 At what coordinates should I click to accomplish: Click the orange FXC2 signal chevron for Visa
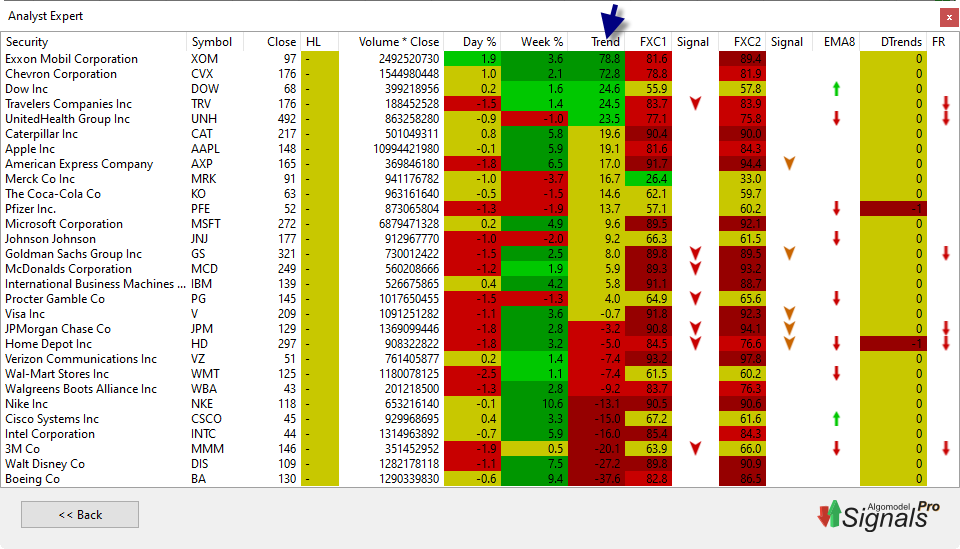[x=789, y=313]
